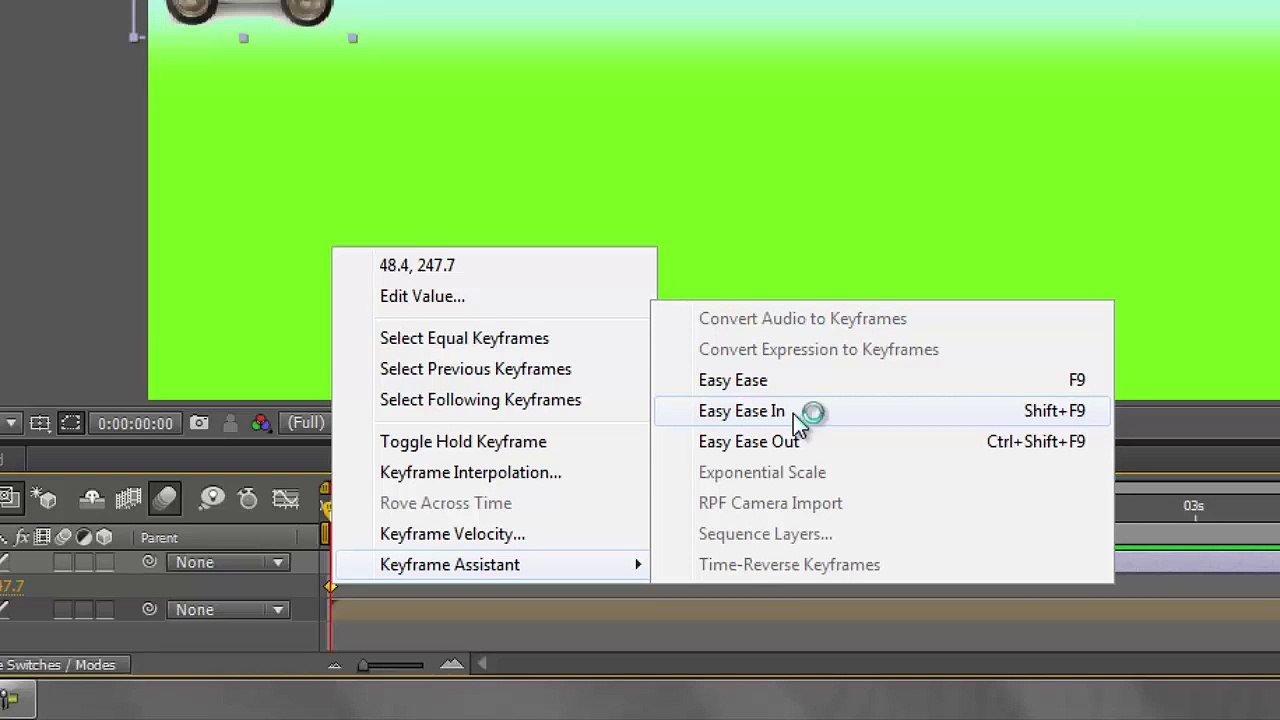The width and height of the screenshot is (1280, 720).
Task: Click the 0:00:00:00 current time field
Action: [x=135, y=424]
